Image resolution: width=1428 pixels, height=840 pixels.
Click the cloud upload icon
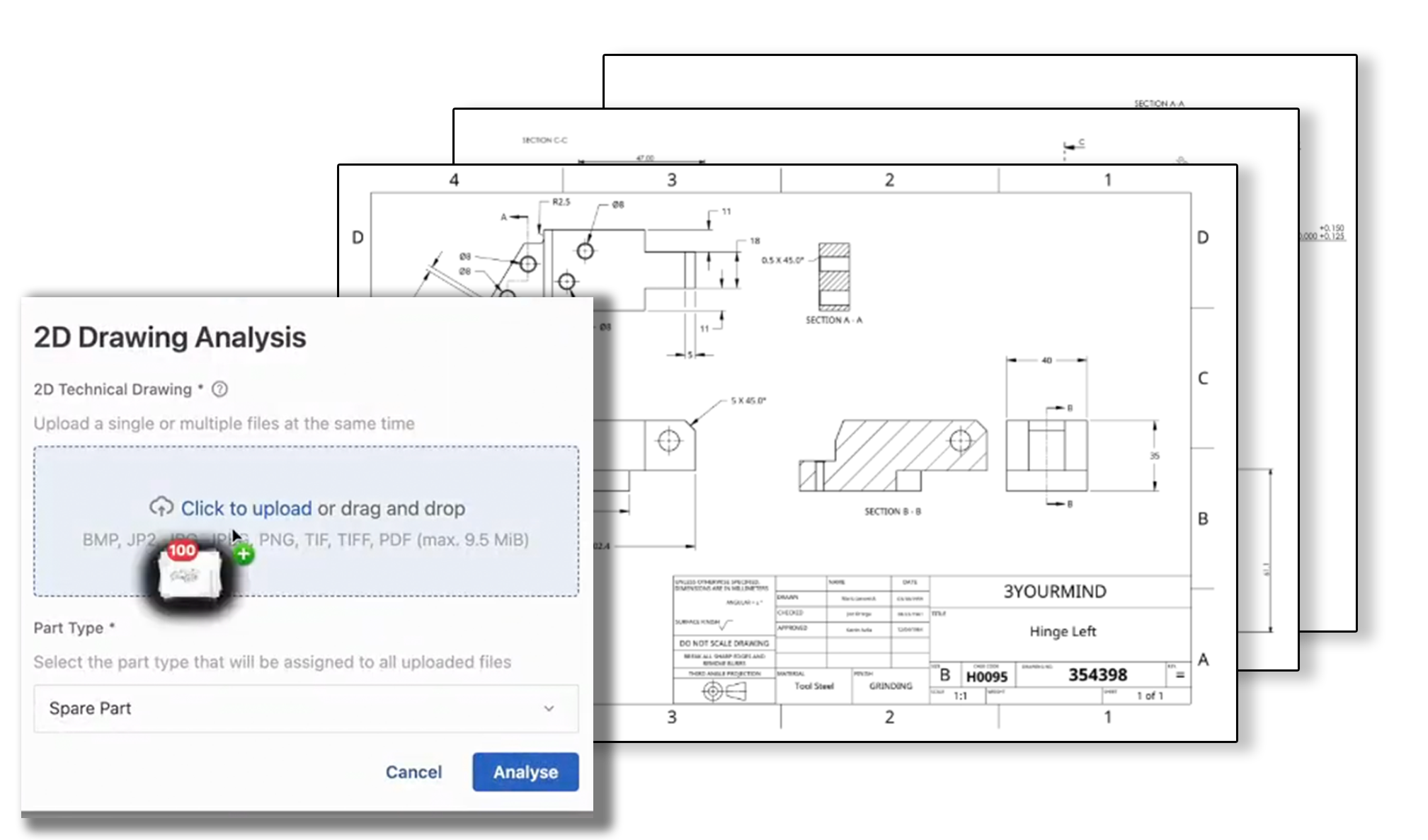pyautogui.click(x=161, y=507)
